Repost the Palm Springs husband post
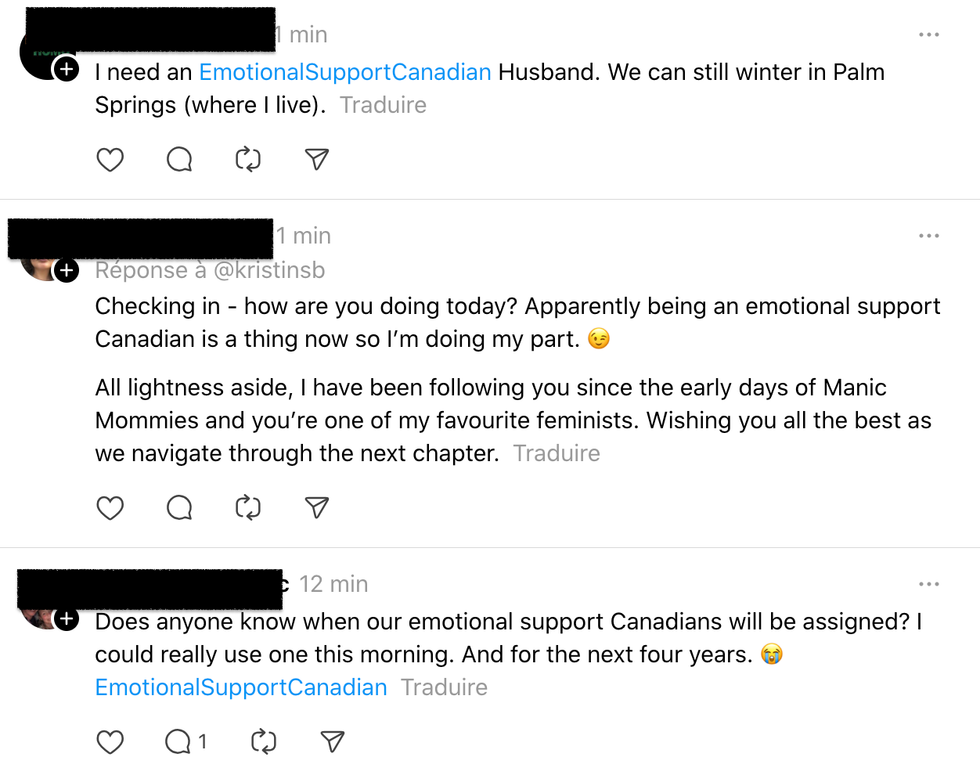This screenshot has height=772, width=980. [x=248, y=160]
